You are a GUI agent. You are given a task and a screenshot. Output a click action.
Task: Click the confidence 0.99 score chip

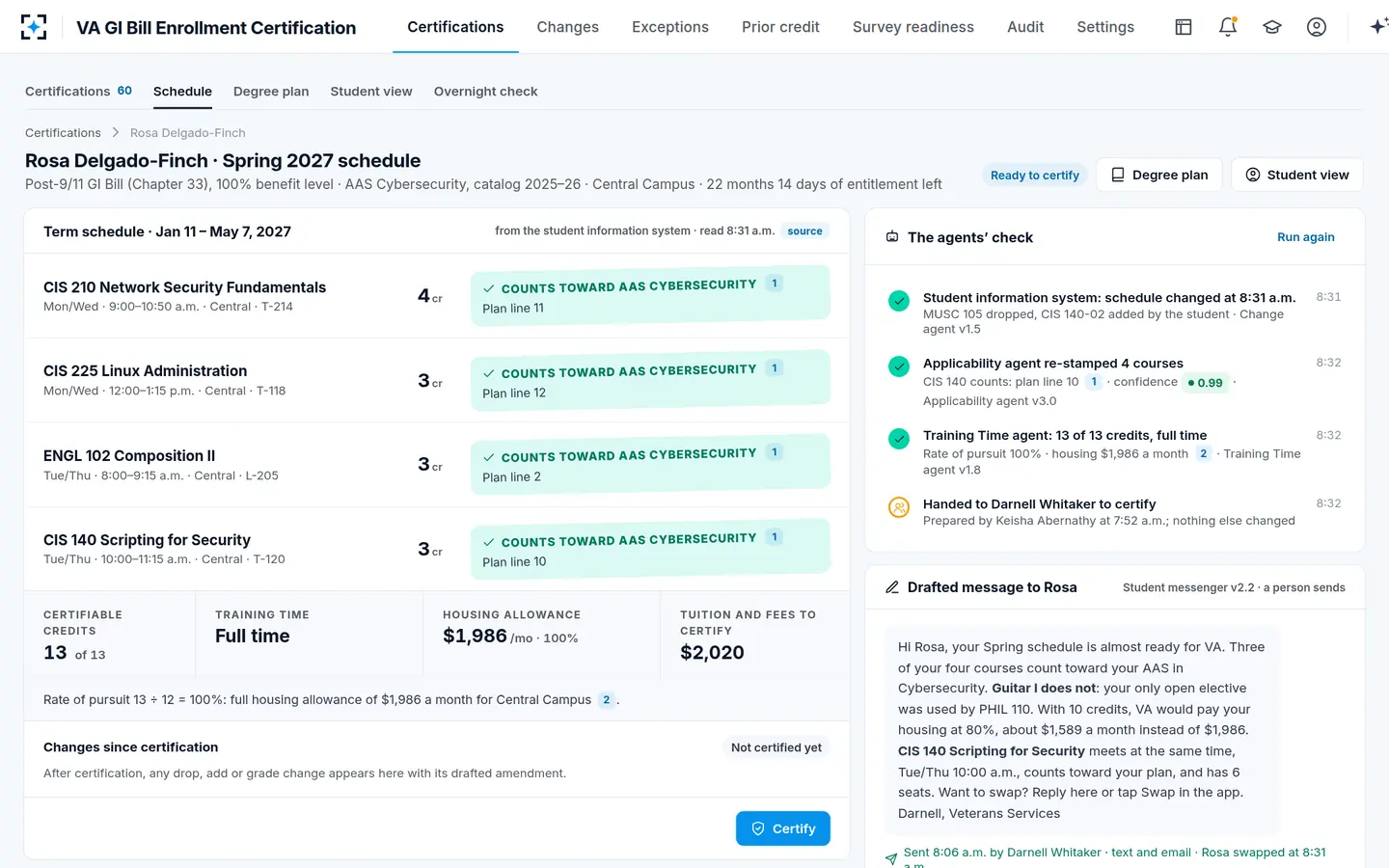(x=1206, y=383)
